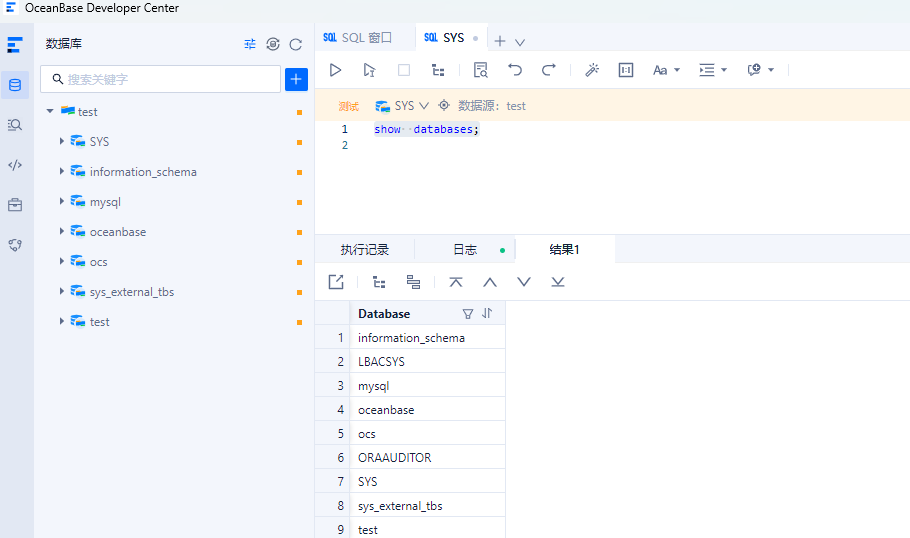Click the result tree view icon
The image size is (910, 538).
pos(379,282)
